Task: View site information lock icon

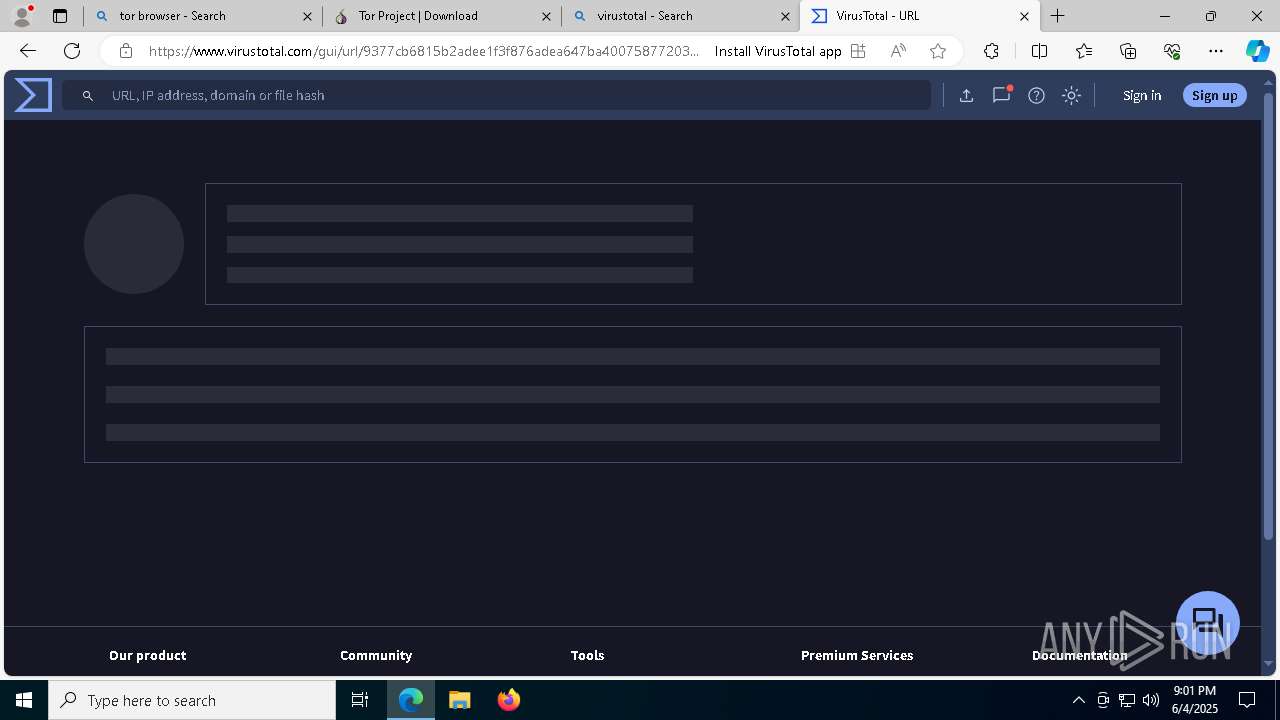Action: coord(125,51)
